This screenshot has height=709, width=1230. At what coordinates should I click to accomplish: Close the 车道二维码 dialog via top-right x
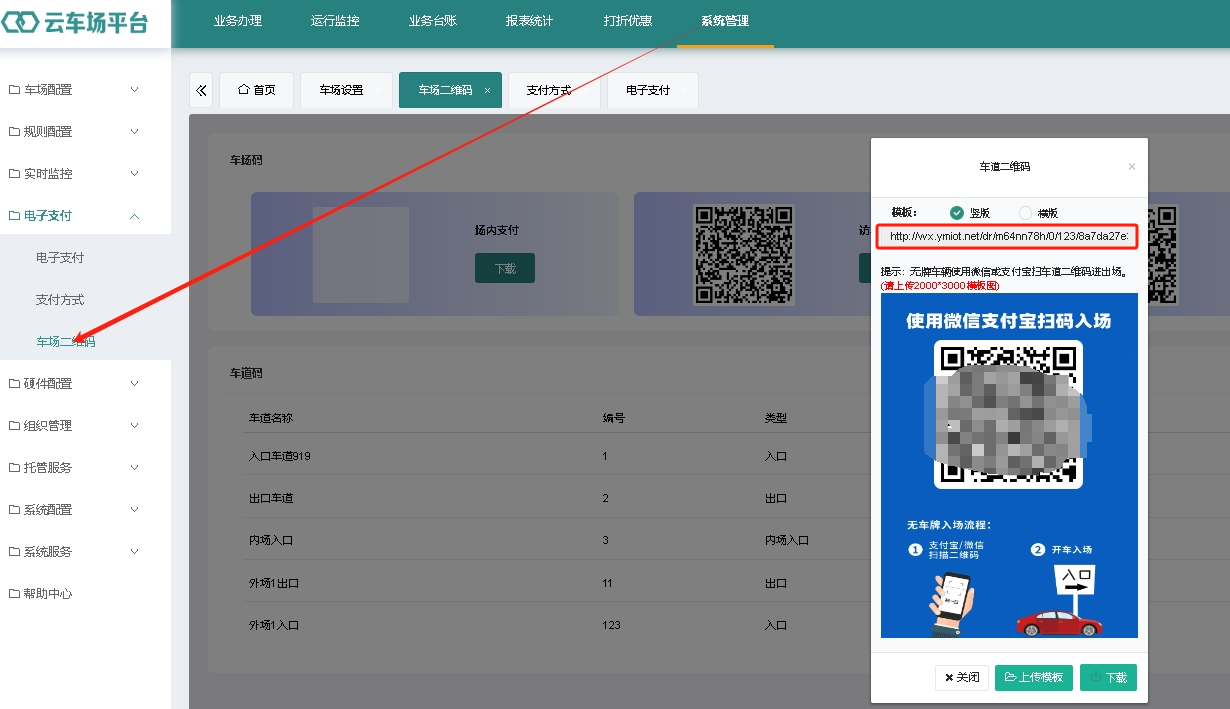1132,167
